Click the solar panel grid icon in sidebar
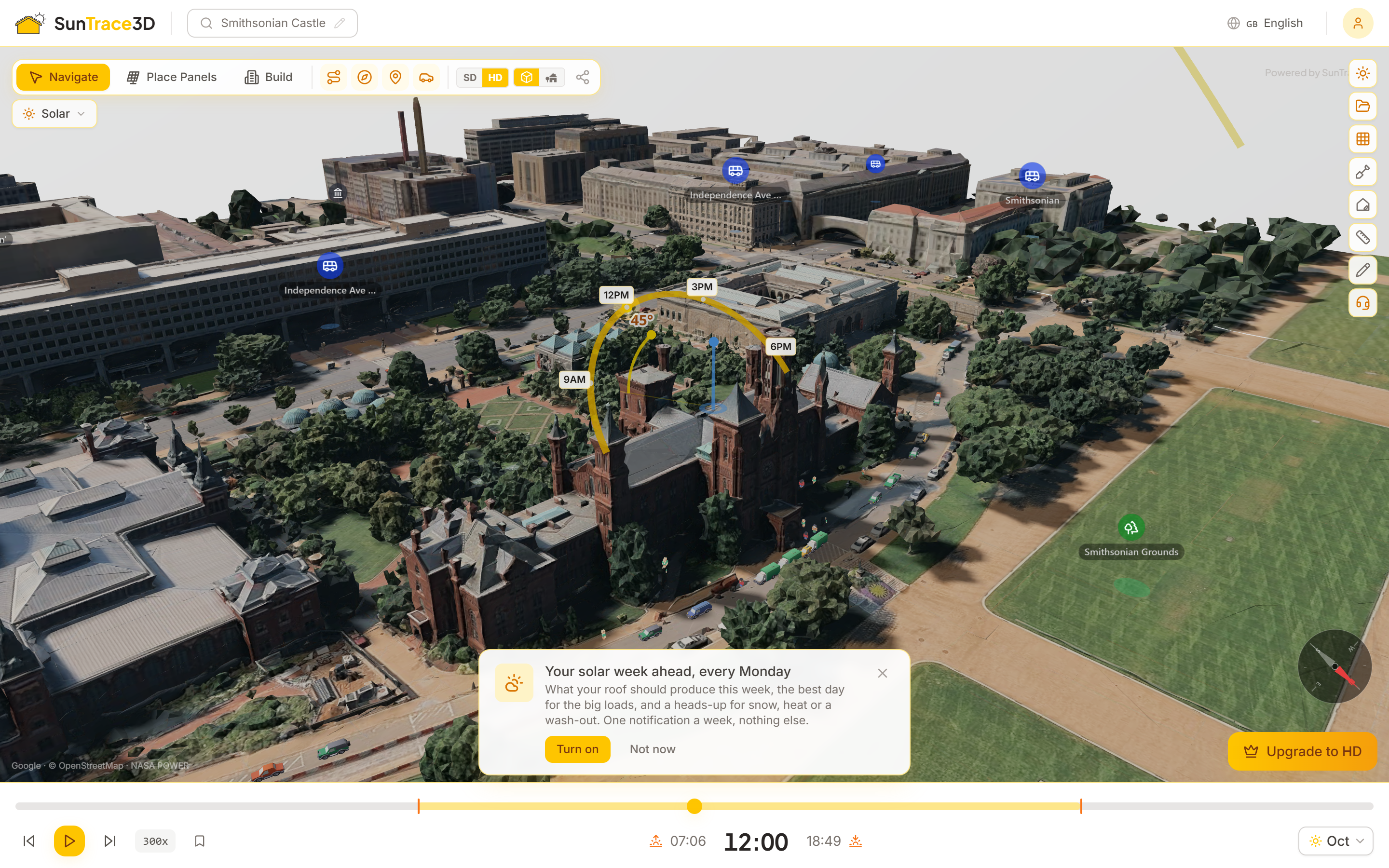 (x=1362, y=139)
